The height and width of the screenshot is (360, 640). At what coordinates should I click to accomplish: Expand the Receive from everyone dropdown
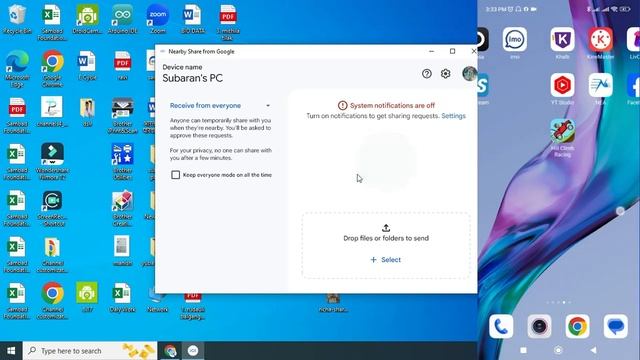click(x=220, y=105)
